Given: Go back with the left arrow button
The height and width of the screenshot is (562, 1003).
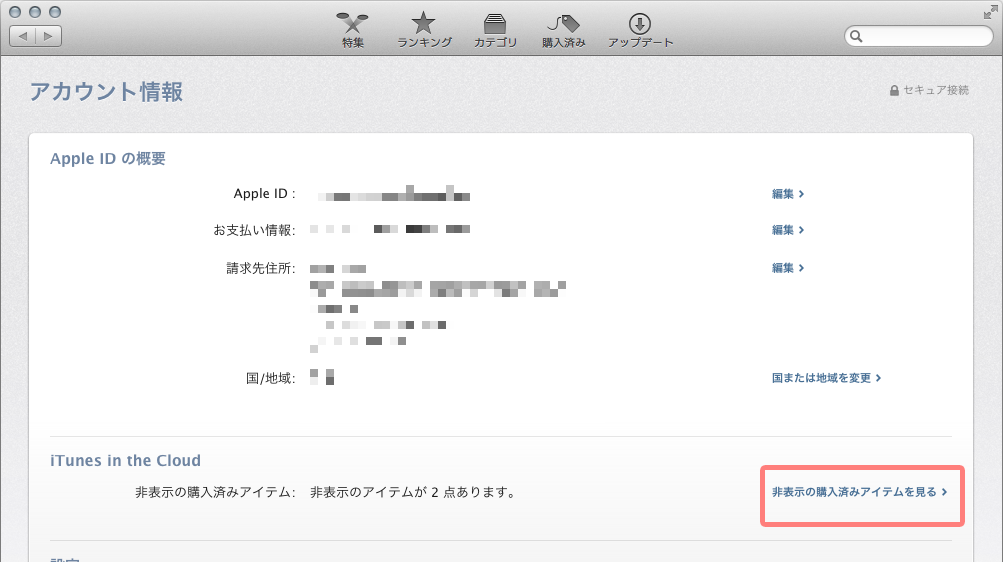Looking at the screenshot, I should pyautogui.click(x=22, y=36).
